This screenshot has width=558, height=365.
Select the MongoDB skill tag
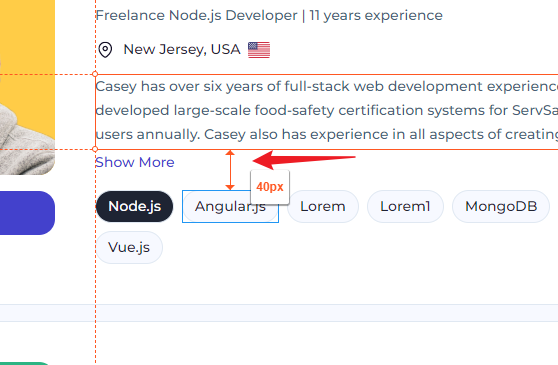501,206
